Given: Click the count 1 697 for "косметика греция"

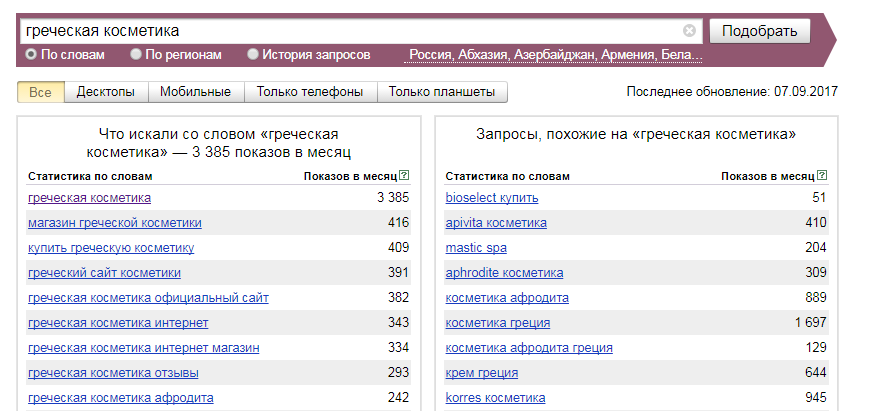Looking at the screenshot, I should tap(810, 322).
